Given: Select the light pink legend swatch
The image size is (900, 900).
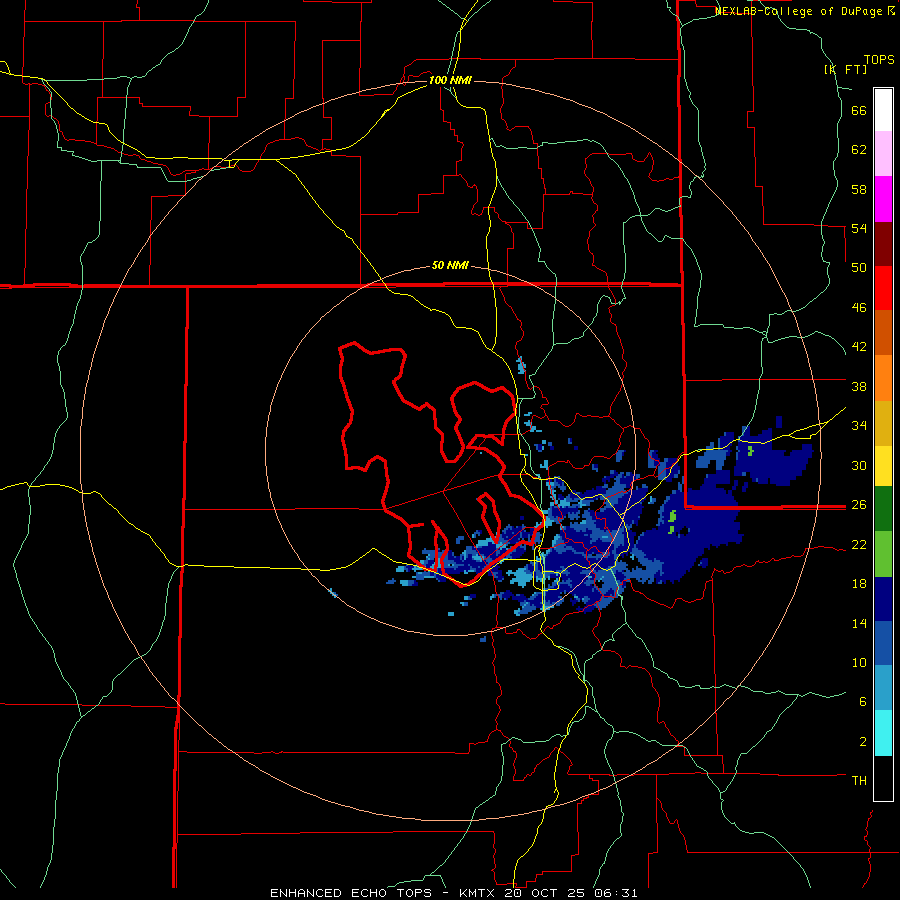Looking at the screenshot, I should [883, 154].
